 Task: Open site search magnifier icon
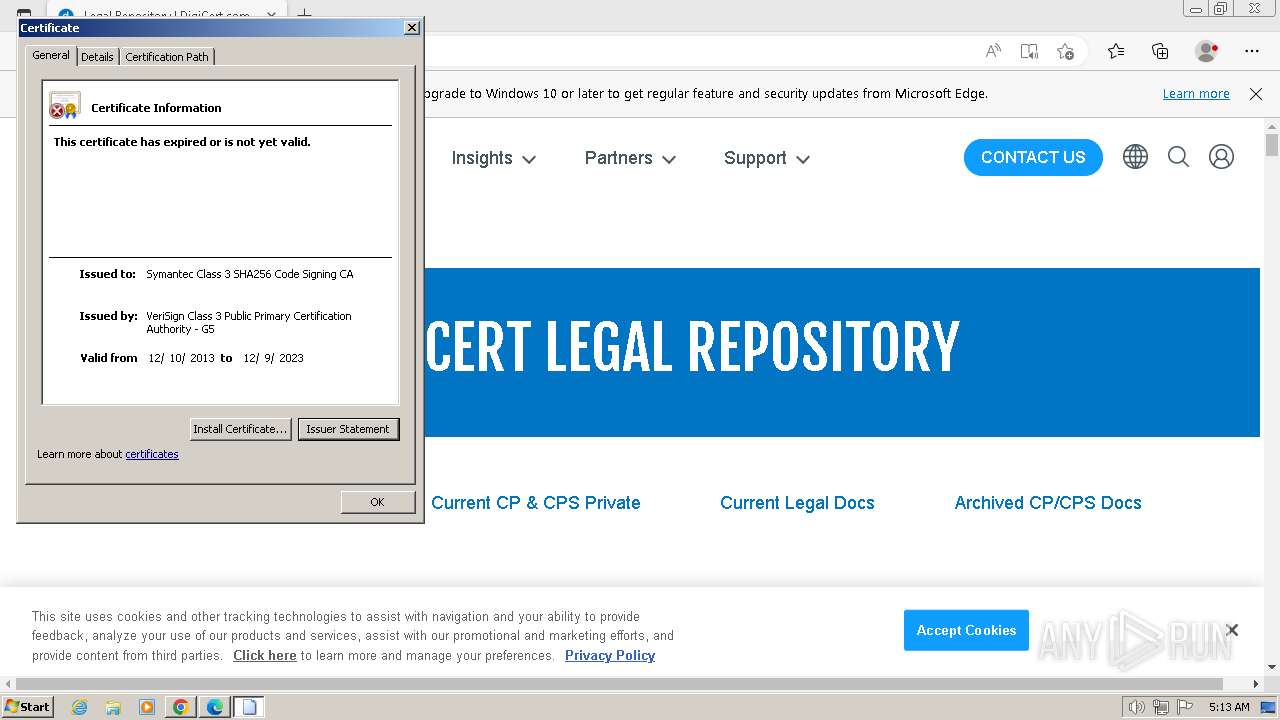coord(1178,157)
